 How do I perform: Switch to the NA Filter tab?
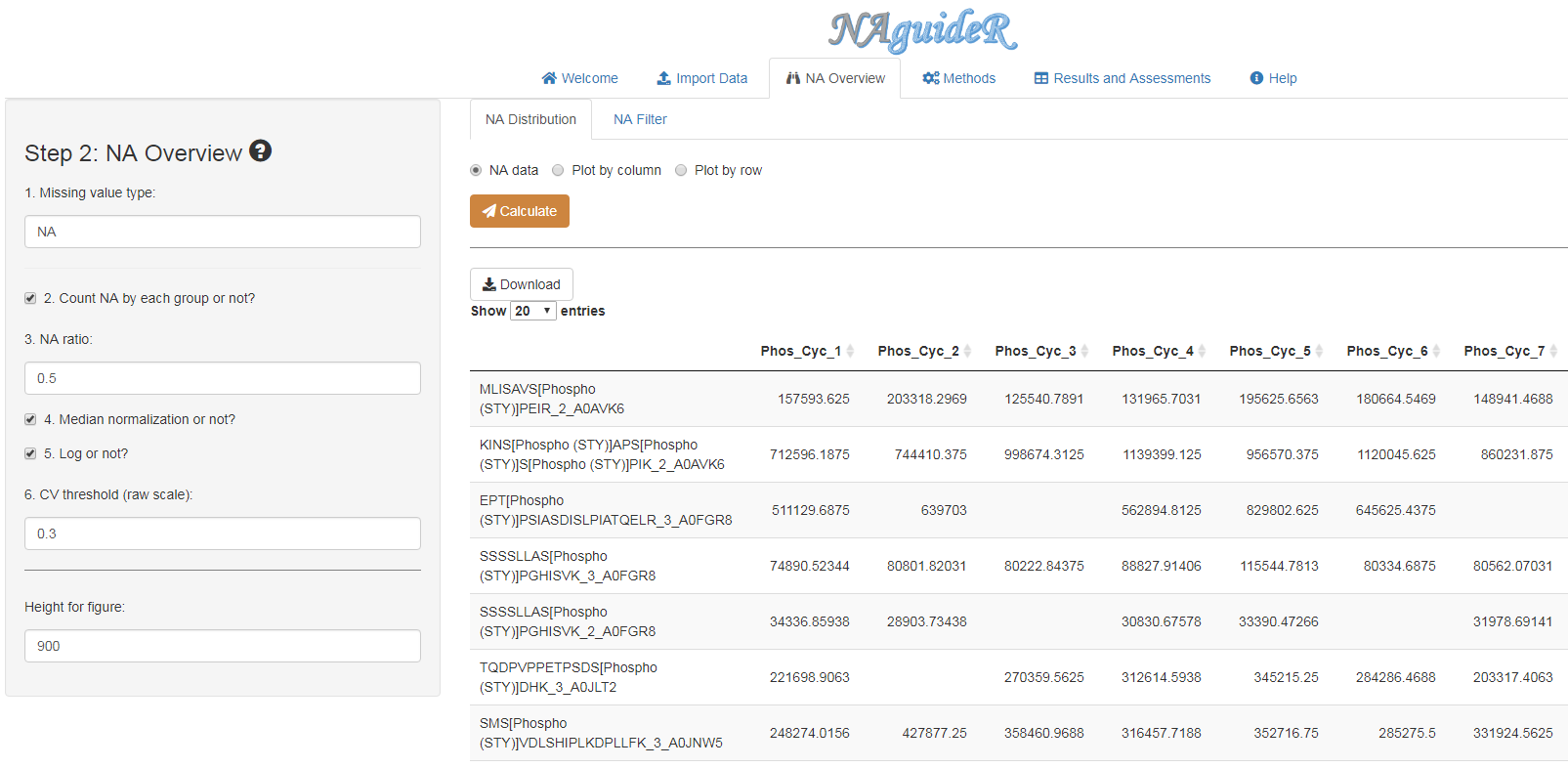tap(640, 119)
